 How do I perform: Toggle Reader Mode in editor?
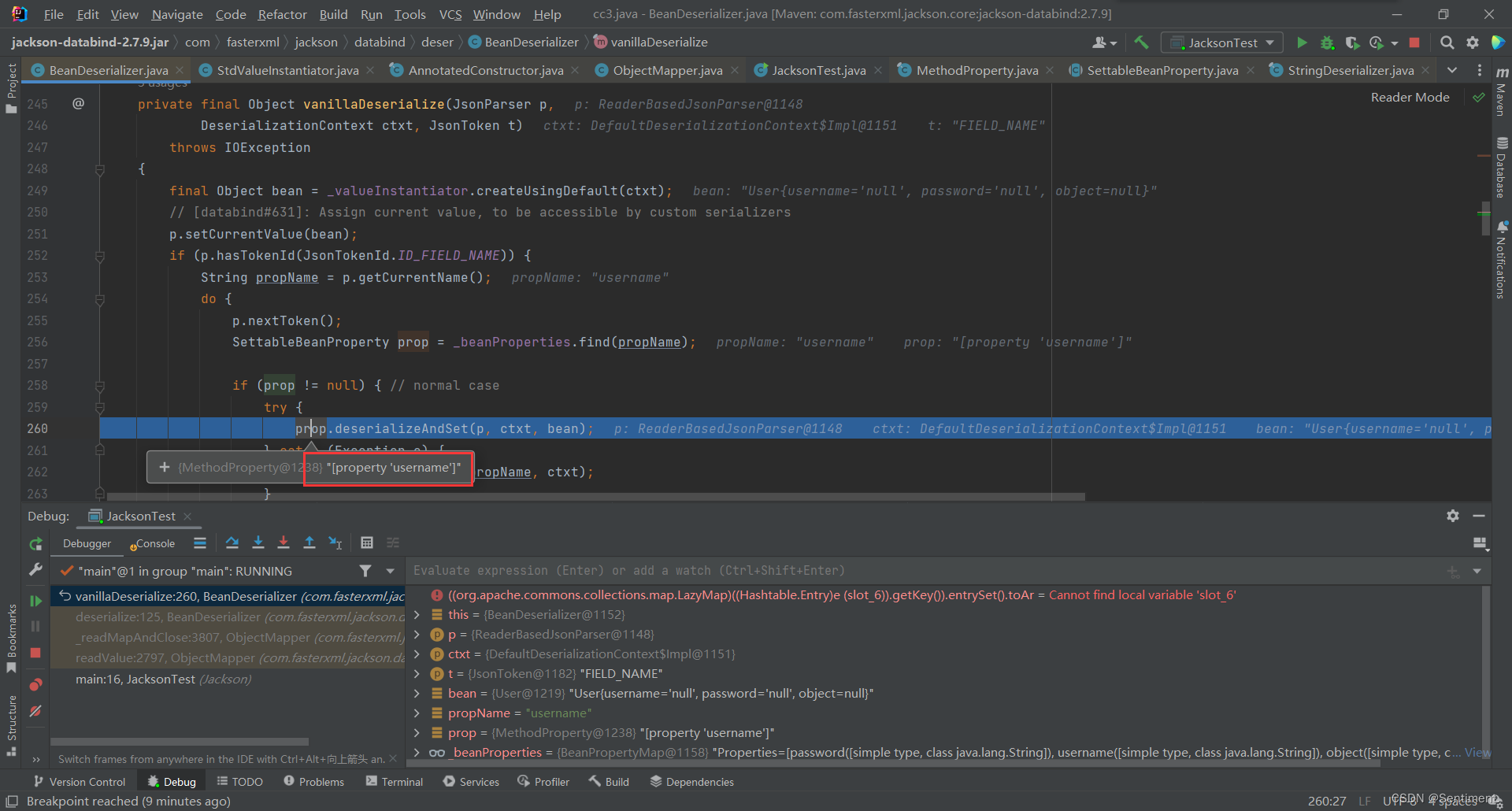click(x=1410, y=98)
